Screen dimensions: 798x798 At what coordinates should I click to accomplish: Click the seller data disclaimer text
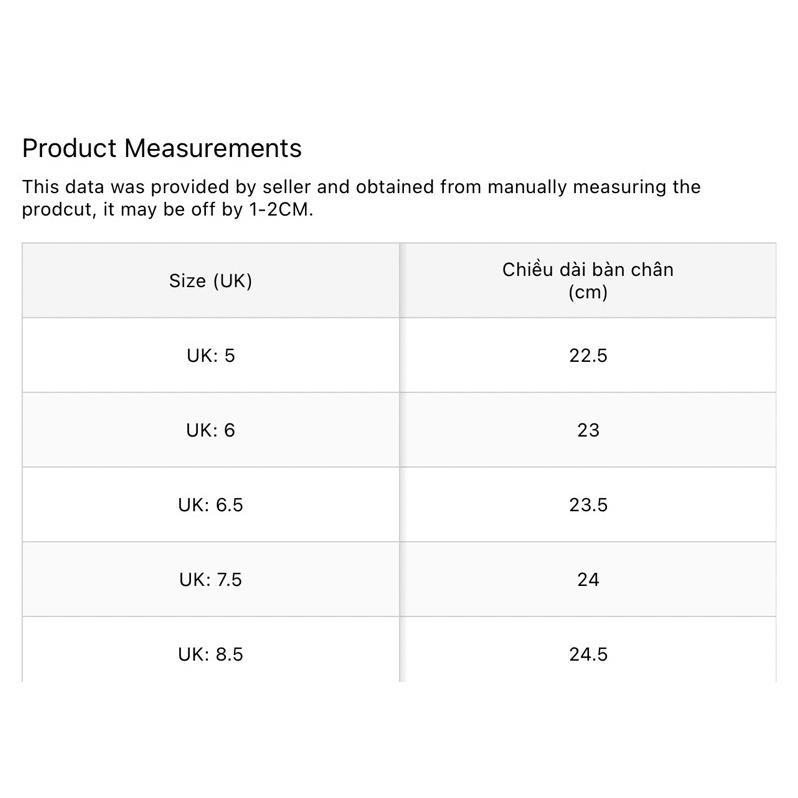point(361,198)
